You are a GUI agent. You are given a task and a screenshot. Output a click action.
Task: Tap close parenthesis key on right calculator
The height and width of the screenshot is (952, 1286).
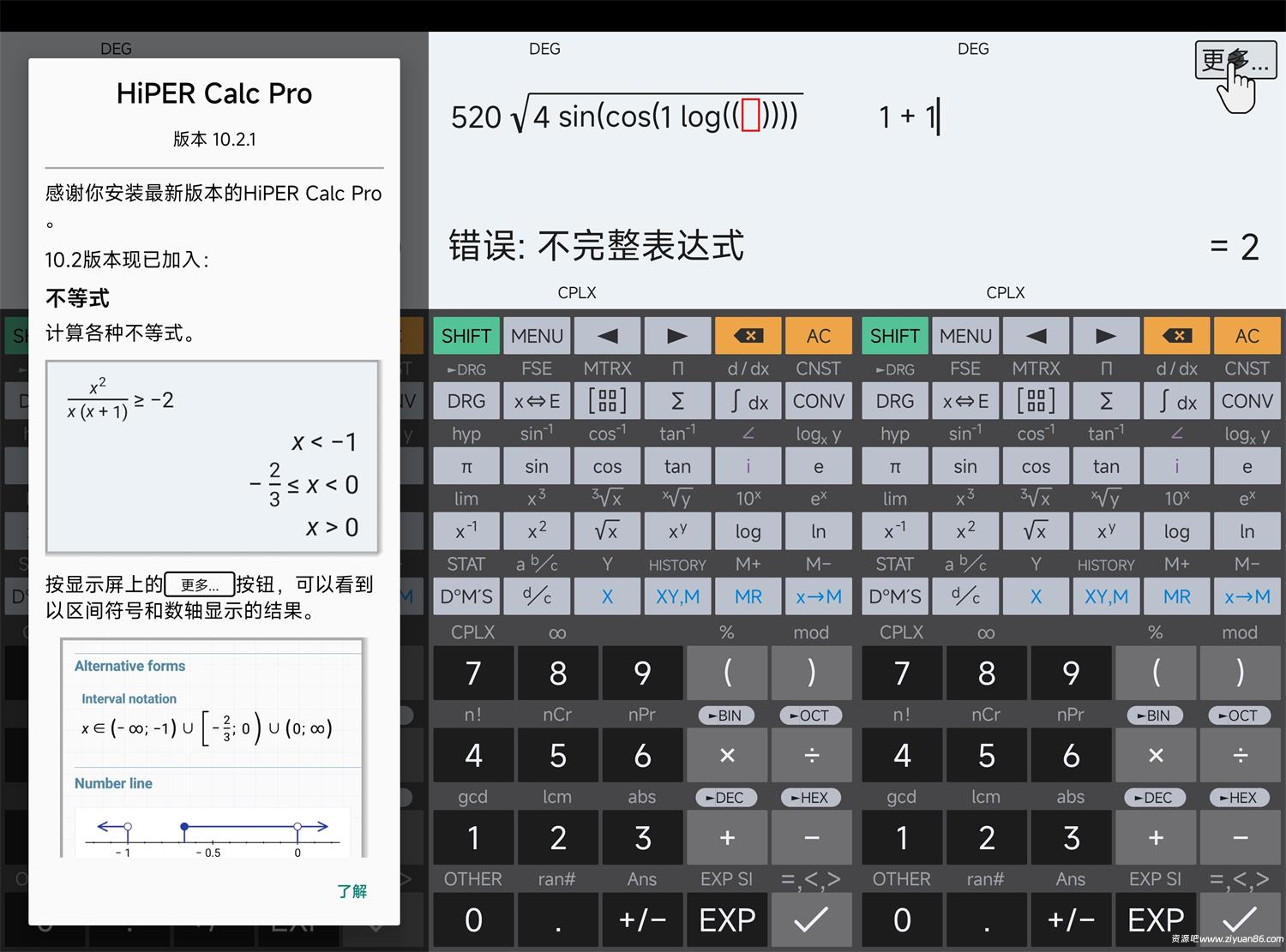[x=1241, y=674]
